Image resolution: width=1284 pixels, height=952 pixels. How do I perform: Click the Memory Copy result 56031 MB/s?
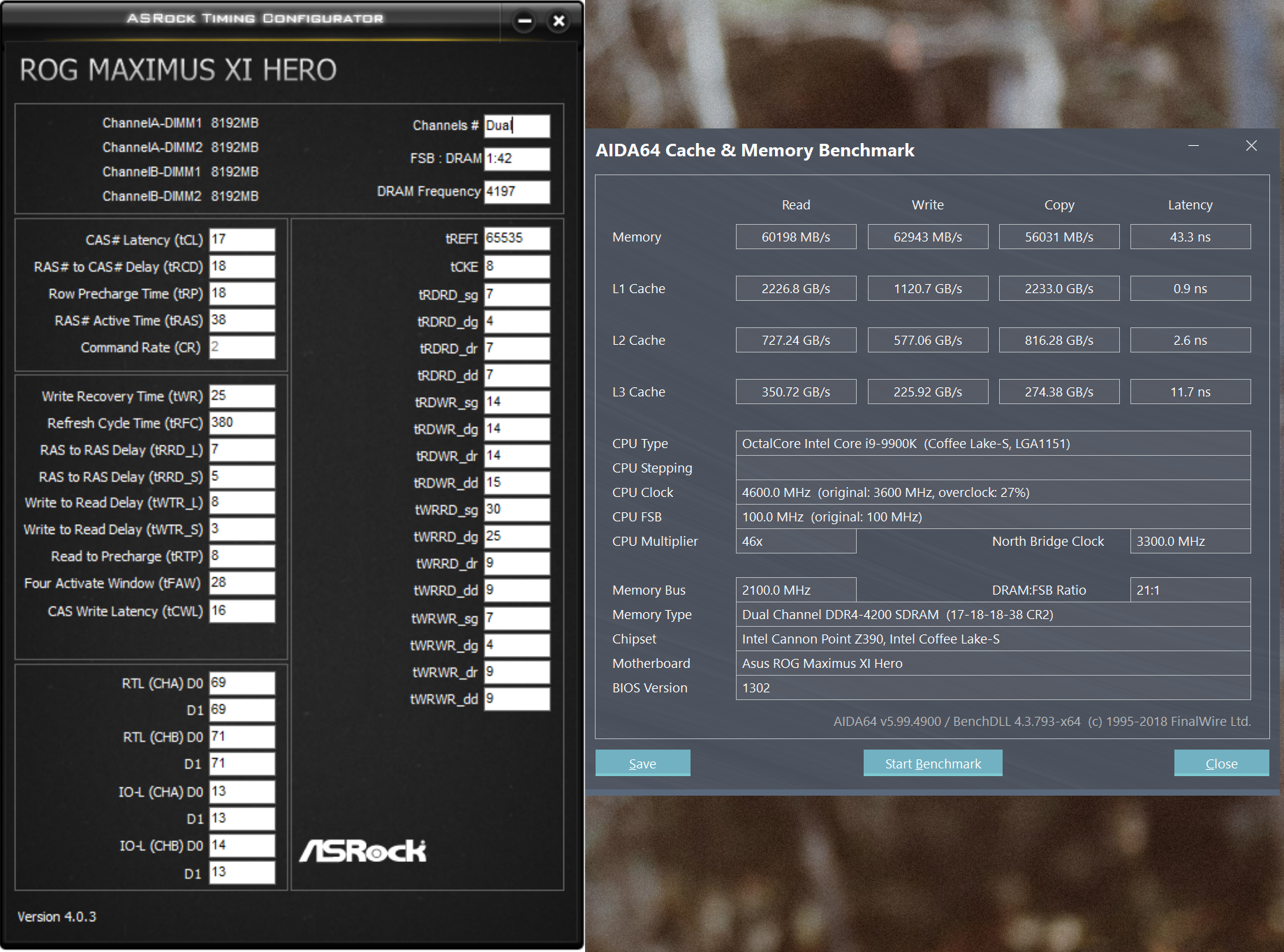1059,237
